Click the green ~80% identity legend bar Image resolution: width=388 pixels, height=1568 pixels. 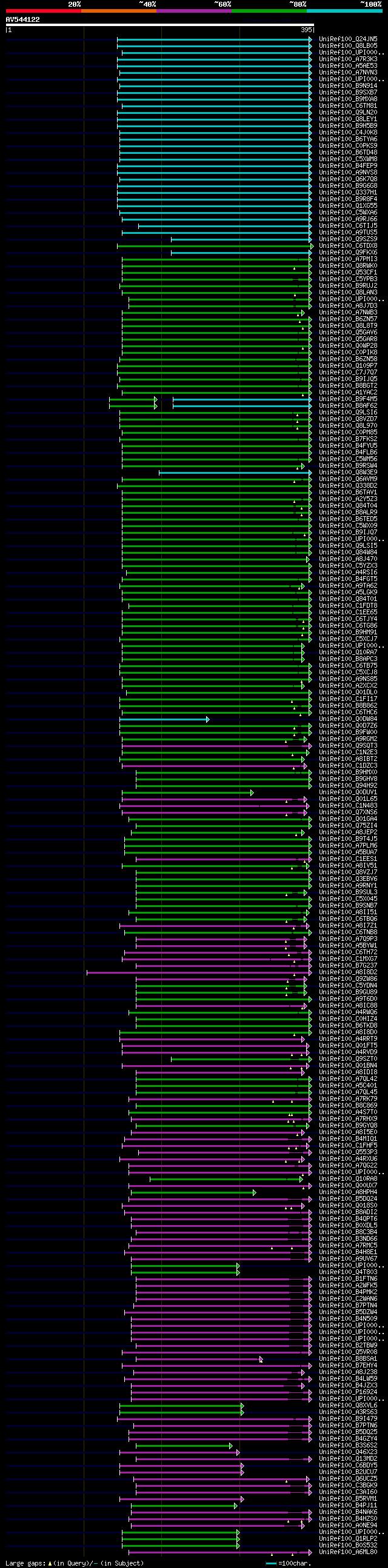click(269, 11)
